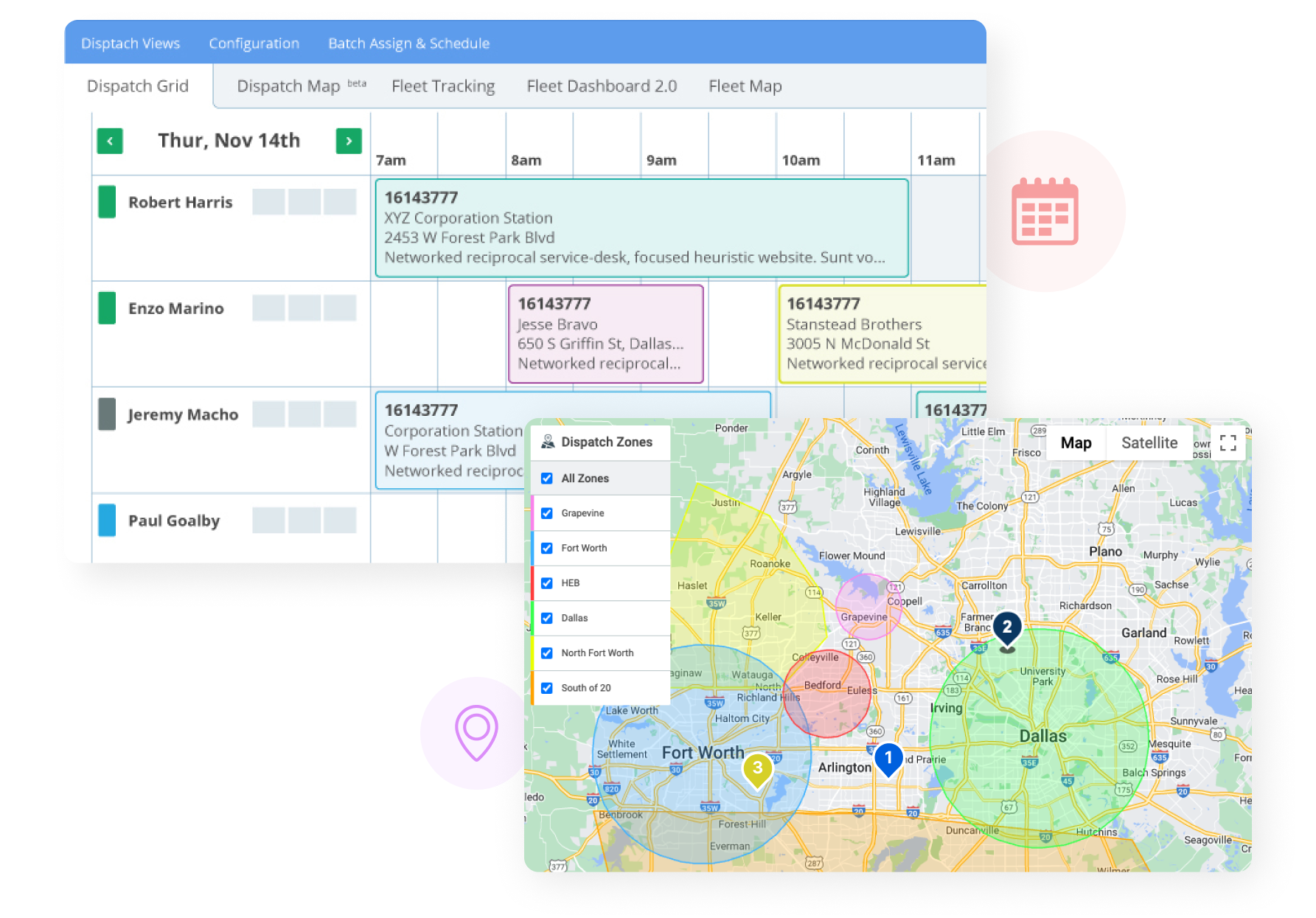Disable the South of 20 zone
The width and height of the screenshot is (1316, 918).
tap(547, 688)
